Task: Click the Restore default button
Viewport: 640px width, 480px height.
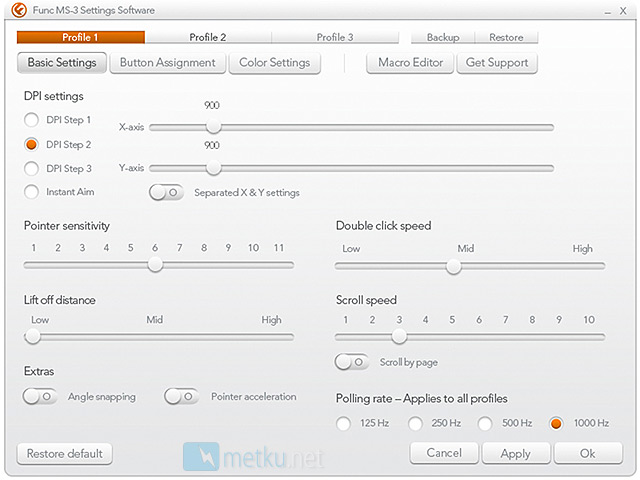Action: pyautogui.click(x=64, y=454)
